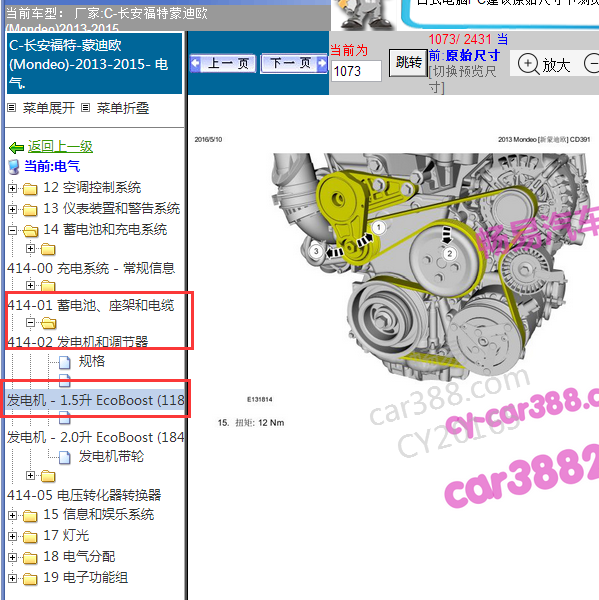Click the engine belt diagram image
599x600 pixels.
tap(429, 268)
